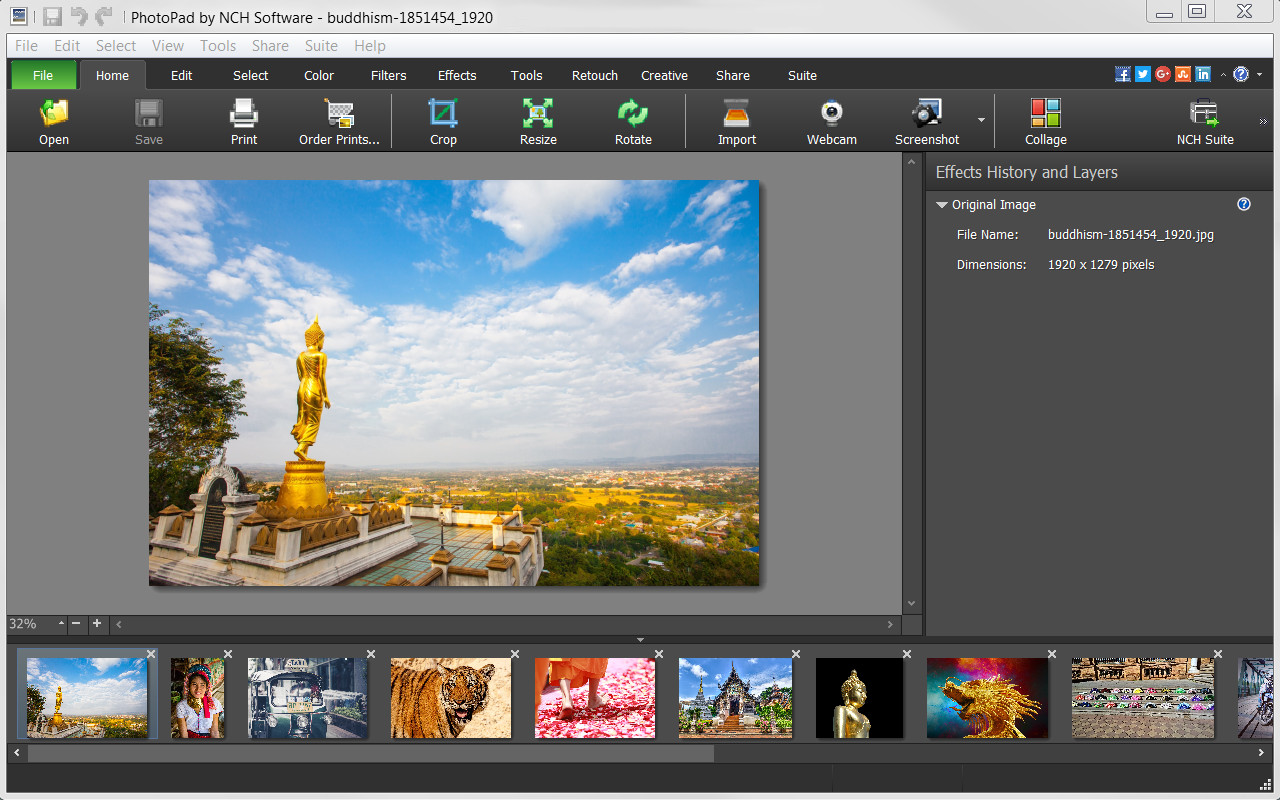This screenshot has width=1280, height=800.
Task: Select the tiger photo thumbnail
Action: click(x=450, y=697)
